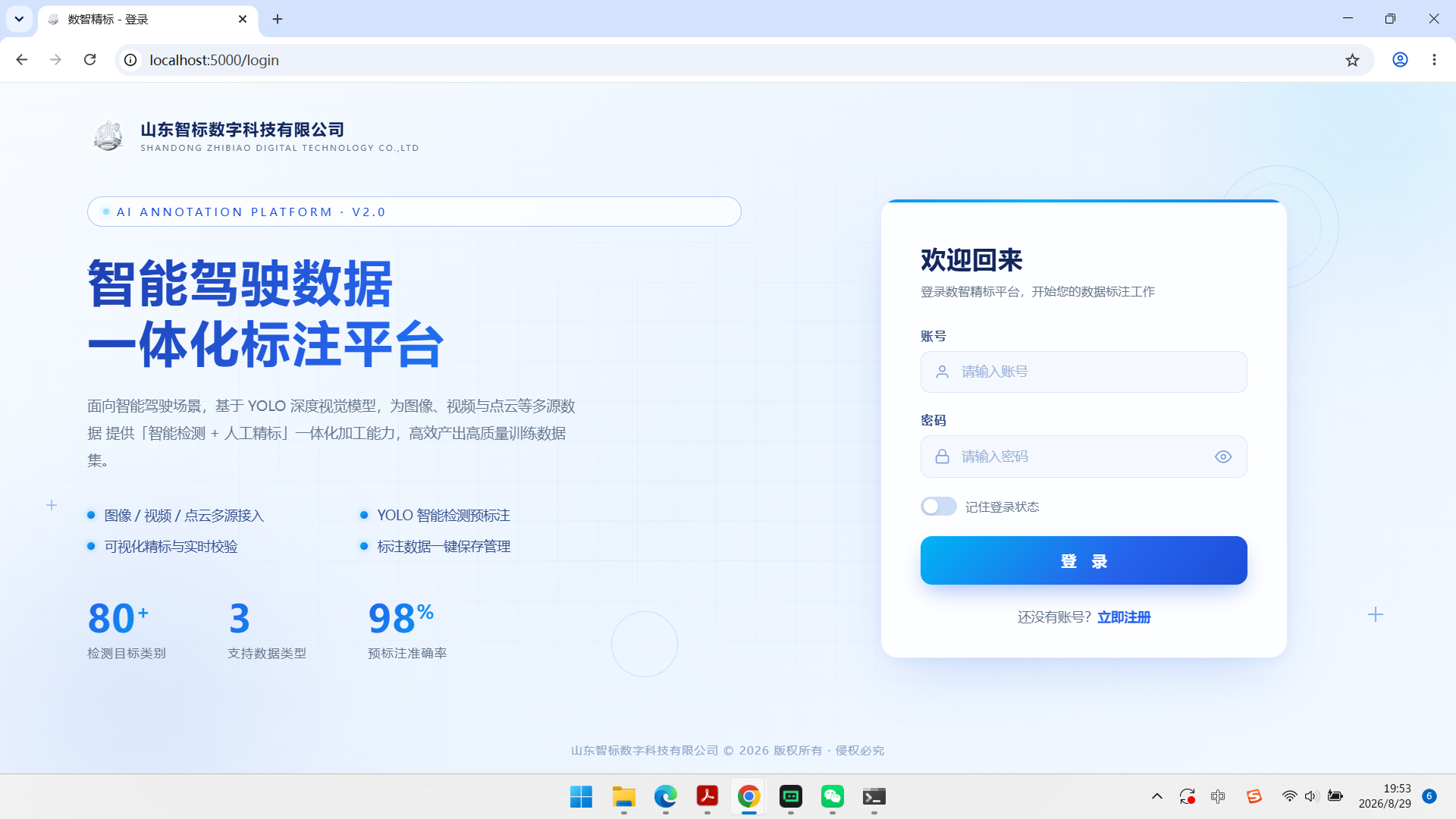Open the Windows Start menu

pos(581,796)
